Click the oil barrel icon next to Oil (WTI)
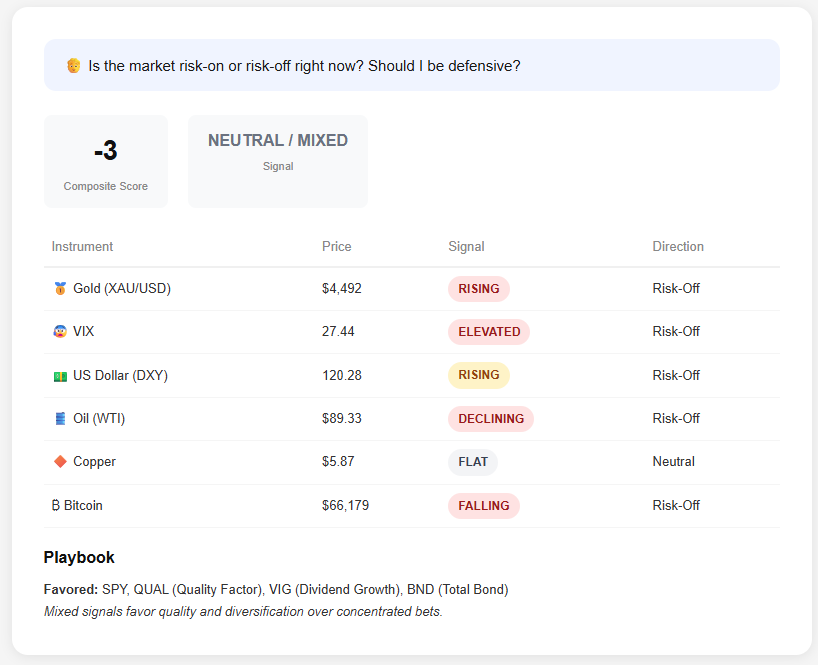Viewport: 818px width, 665px height. tap(60, 418)
